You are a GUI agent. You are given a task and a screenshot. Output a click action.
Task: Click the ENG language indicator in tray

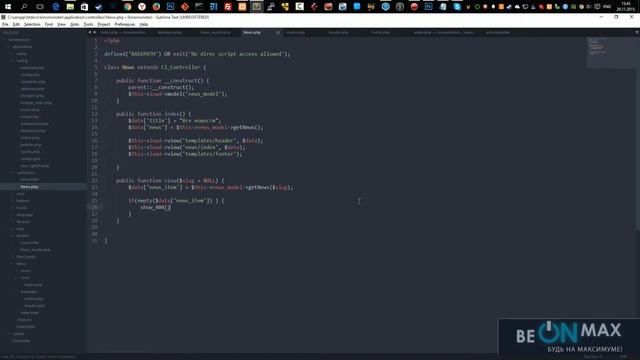click(x=607, y=7)
